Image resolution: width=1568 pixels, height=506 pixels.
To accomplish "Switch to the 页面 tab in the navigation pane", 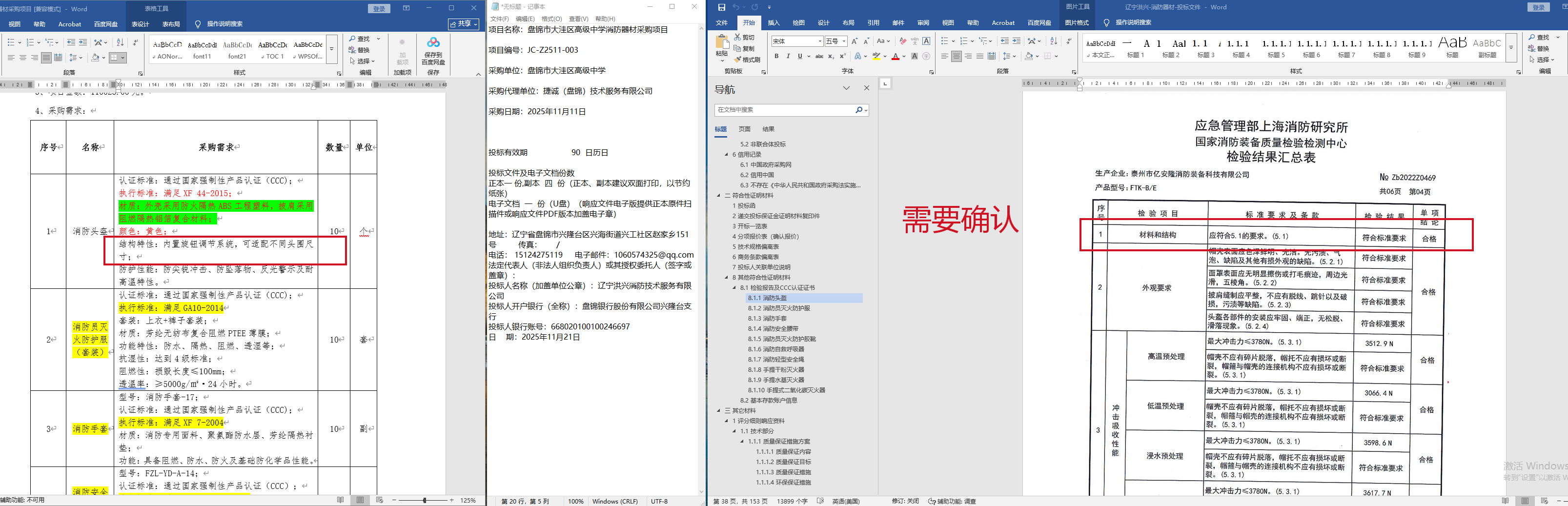I will pyautogui.click(x=744, y=129).
